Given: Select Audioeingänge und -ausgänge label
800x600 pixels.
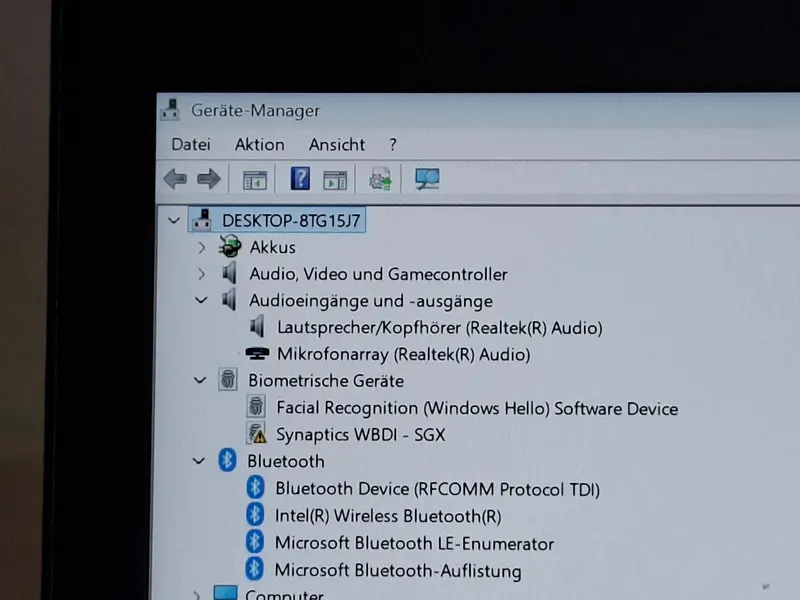Looking at the screenshot, I should tap(370, 301).
